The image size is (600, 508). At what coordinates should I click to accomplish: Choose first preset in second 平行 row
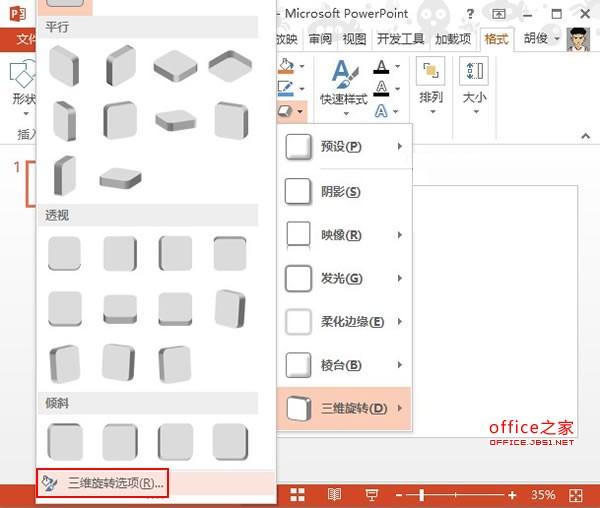pos(64,121)
